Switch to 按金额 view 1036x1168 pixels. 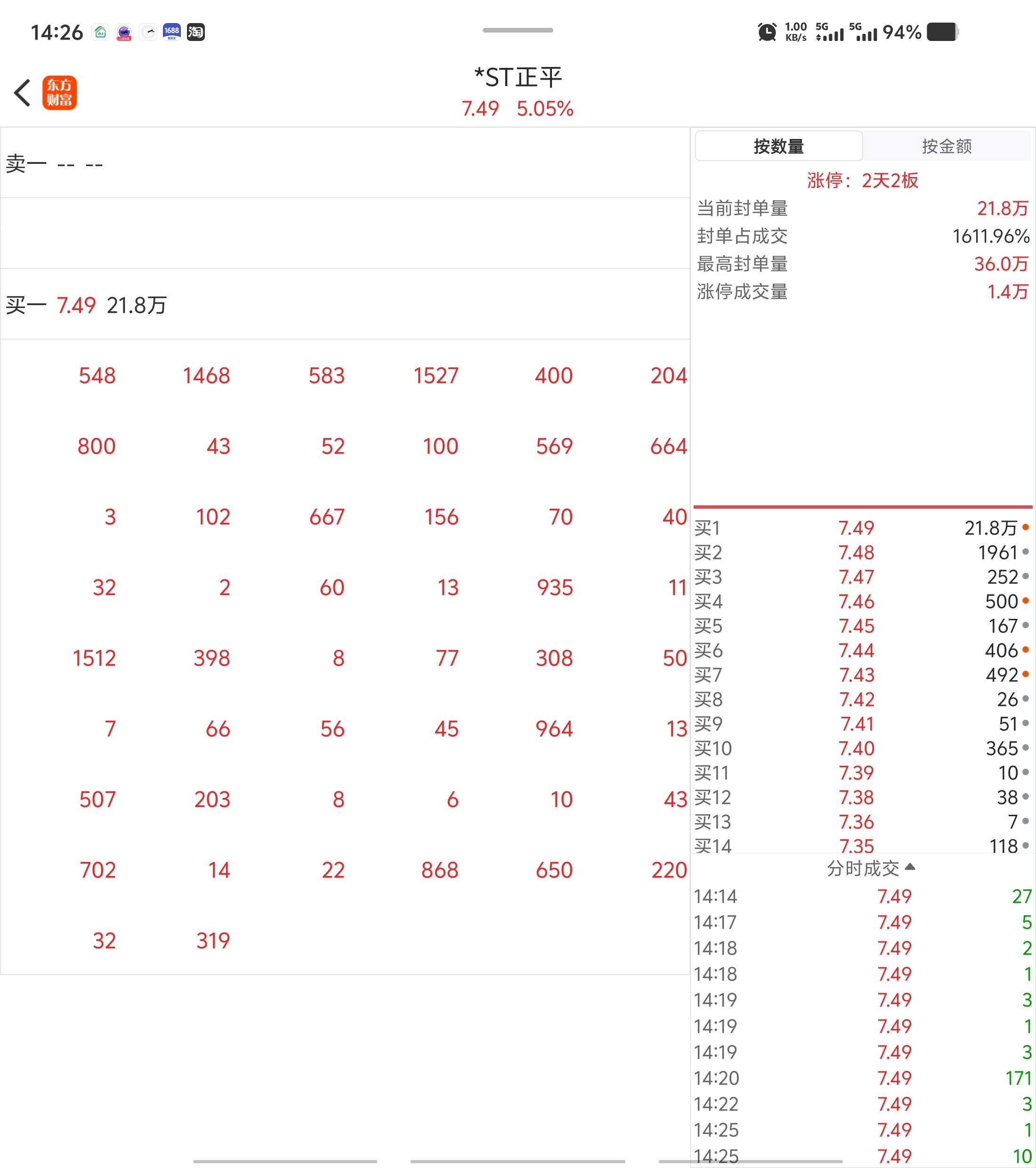(x=946, y=146)
